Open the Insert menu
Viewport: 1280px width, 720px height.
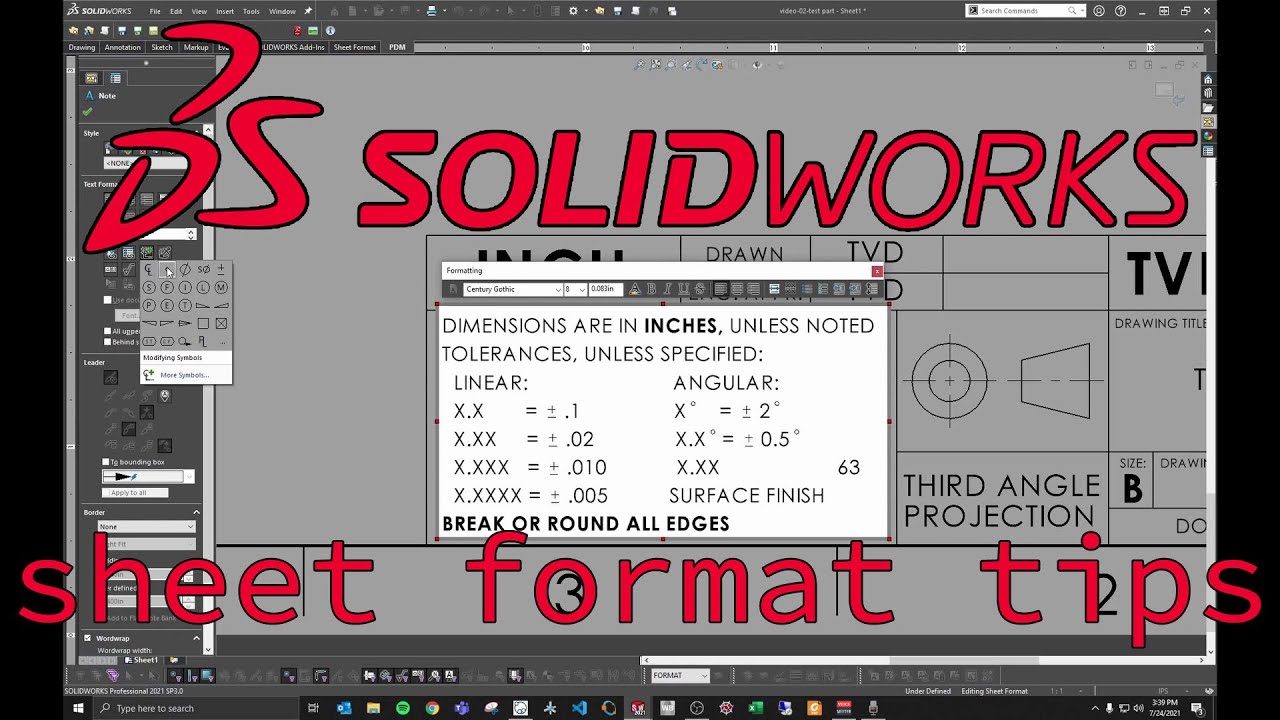click(x=225, y=11)
